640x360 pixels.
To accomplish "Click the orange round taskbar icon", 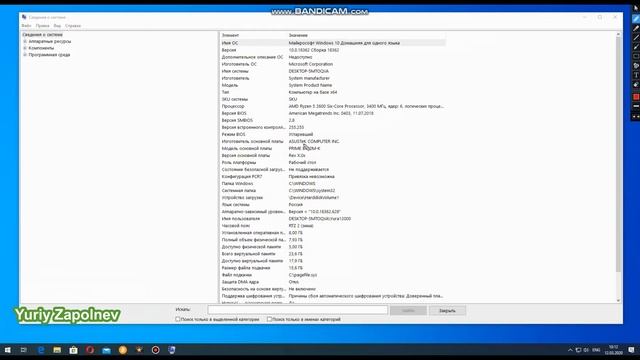I will [x=123, y=350].
